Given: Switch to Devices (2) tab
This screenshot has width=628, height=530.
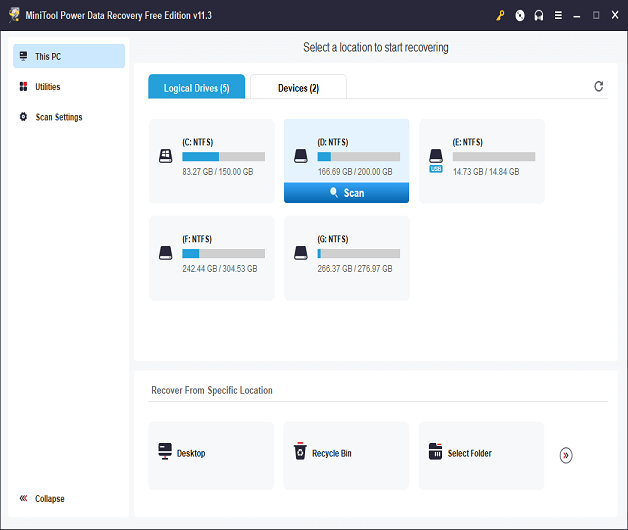Looking at the screenshot, I should pos(298,87).
